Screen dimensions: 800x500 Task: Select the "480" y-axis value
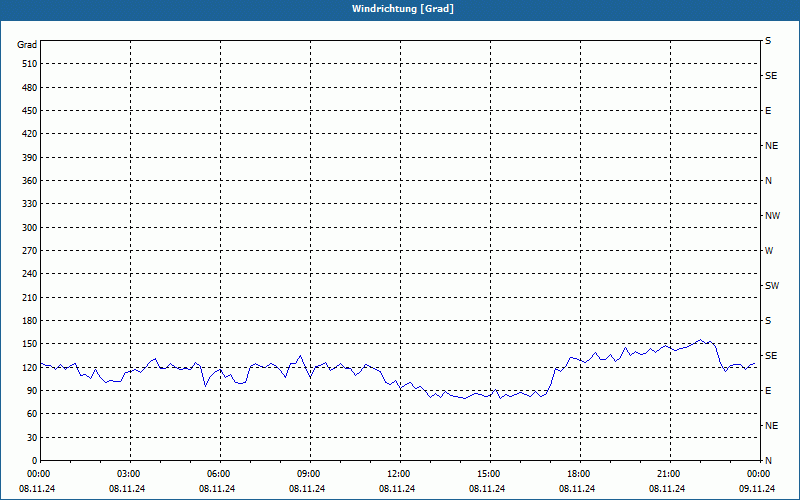[x=30, y=87]
